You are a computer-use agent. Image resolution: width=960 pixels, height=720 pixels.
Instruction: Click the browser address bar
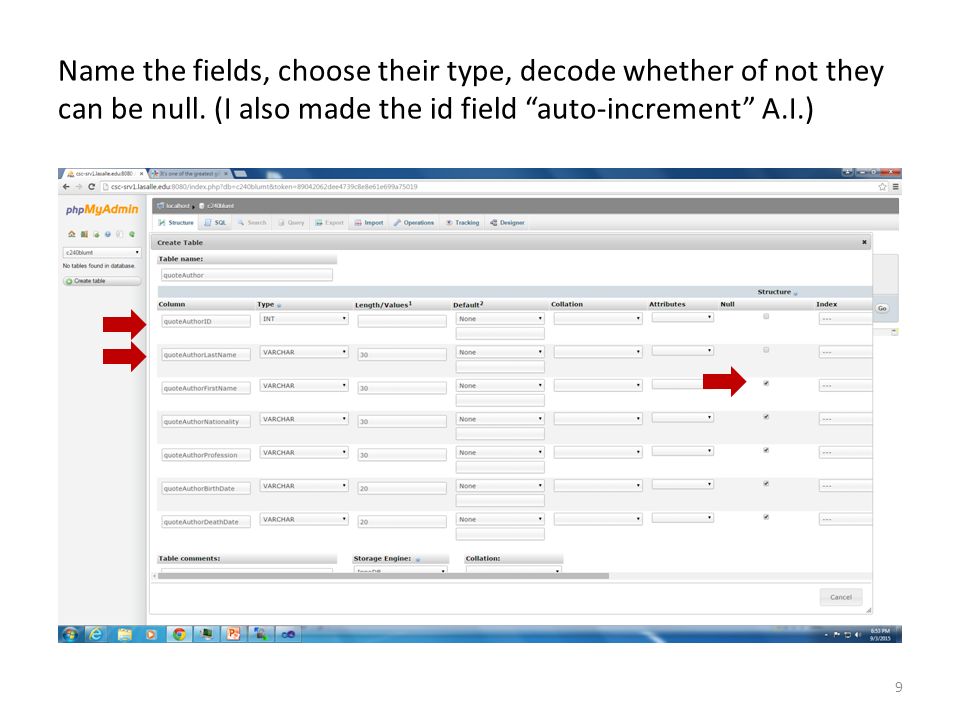(x=487, y=187)
